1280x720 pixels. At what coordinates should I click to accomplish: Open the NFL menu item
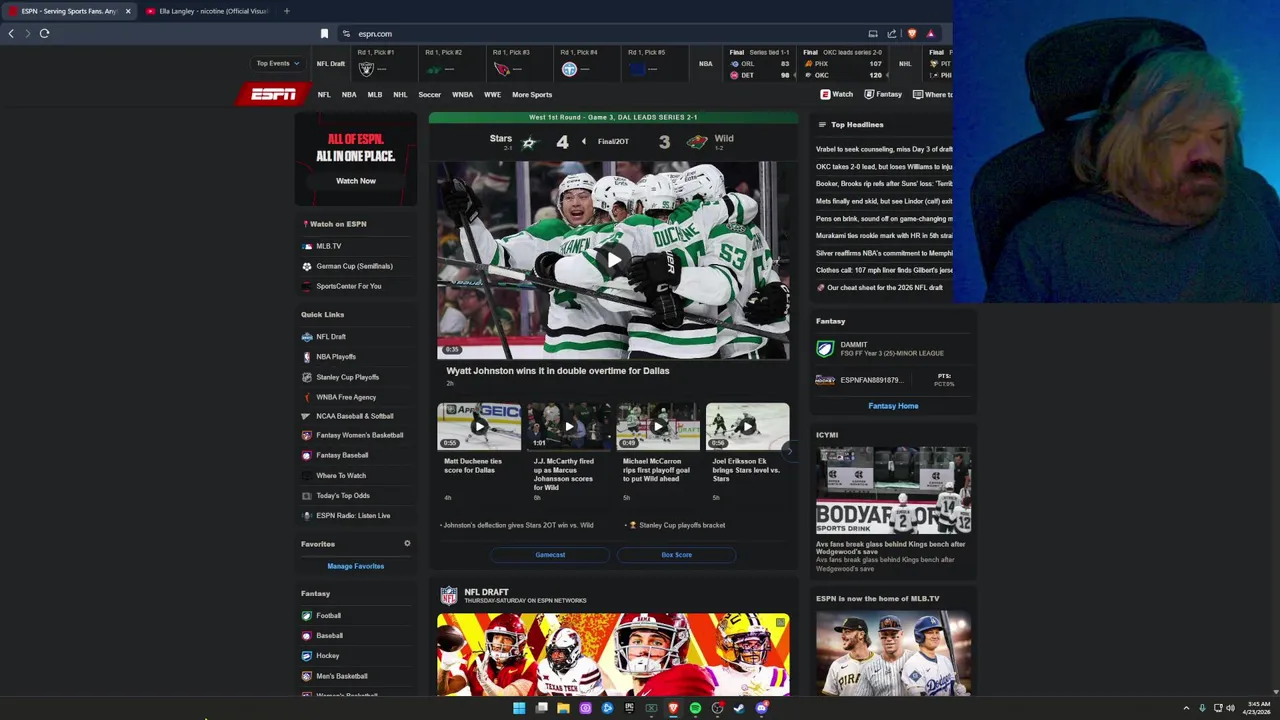(324, 95)
